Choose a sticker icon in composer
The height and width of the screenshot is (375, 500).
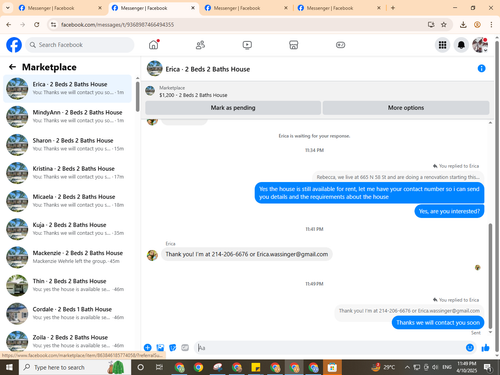[x=173, y=348]
